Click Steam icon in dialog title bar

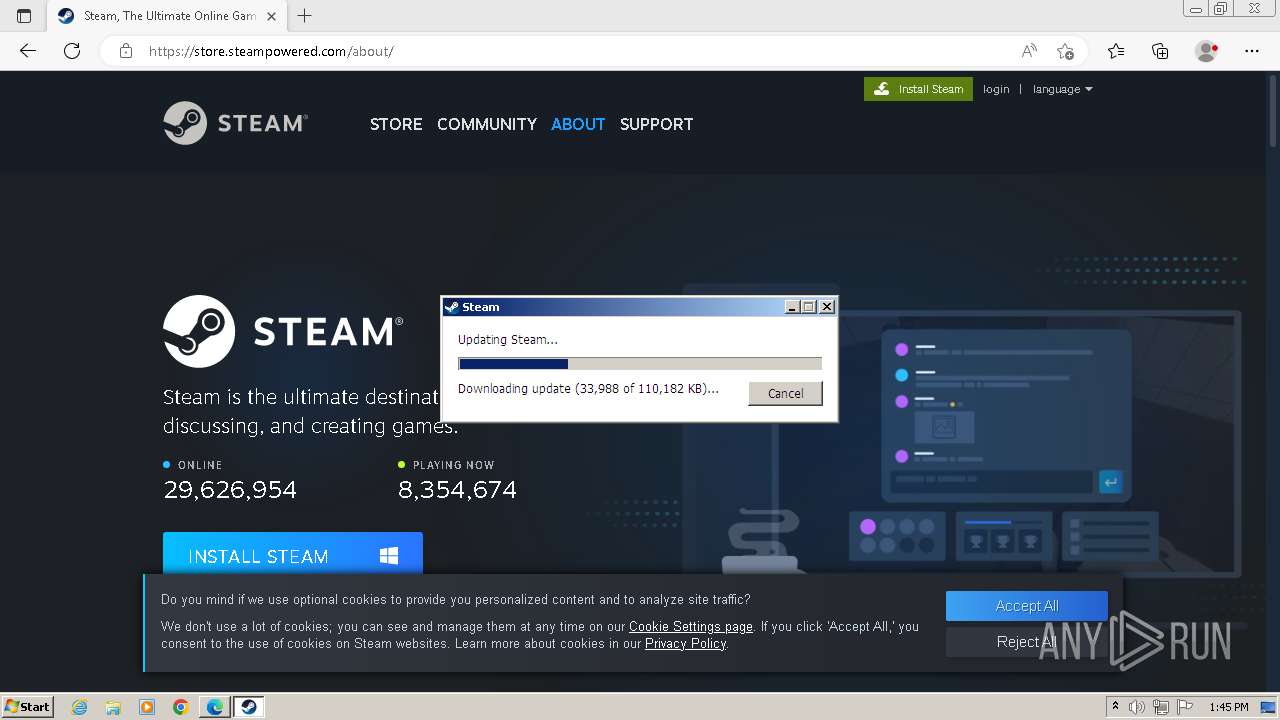452,307
